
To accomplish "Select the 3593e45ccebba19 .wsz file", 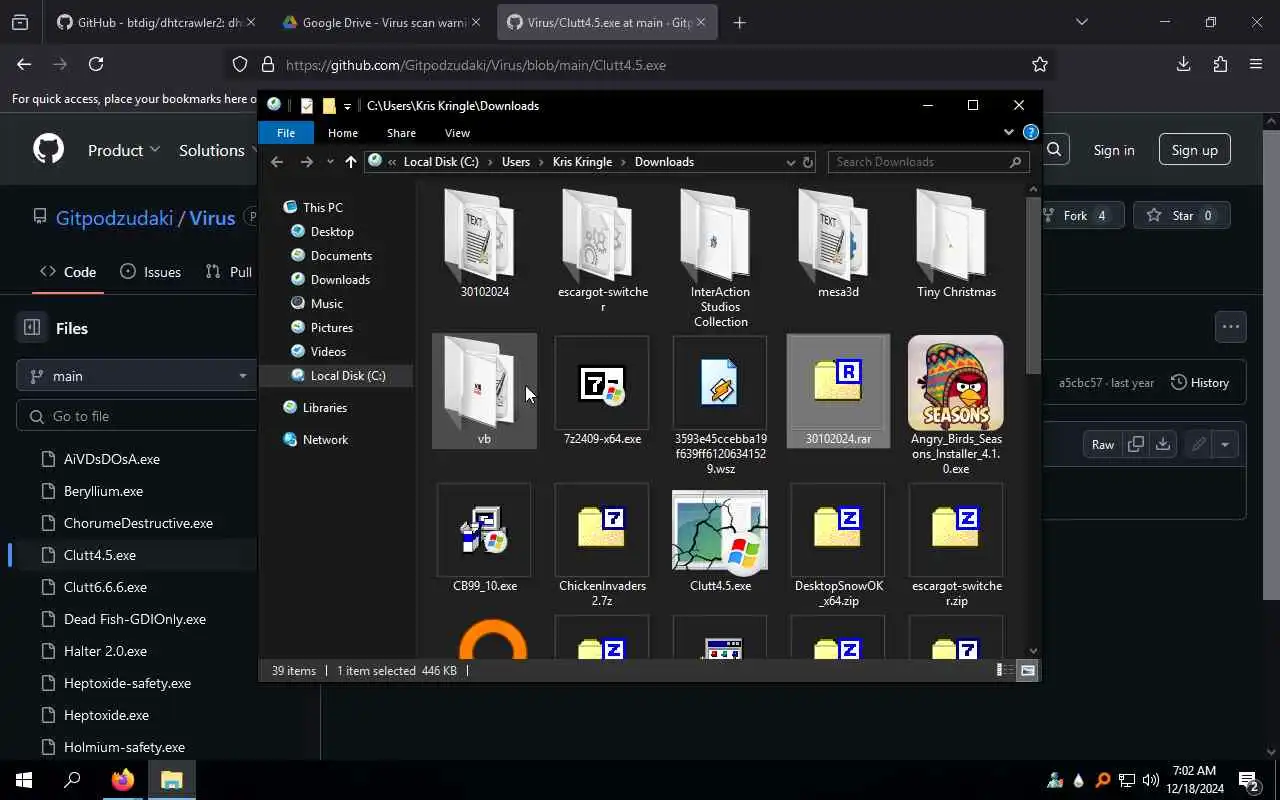I will (720, 405).
